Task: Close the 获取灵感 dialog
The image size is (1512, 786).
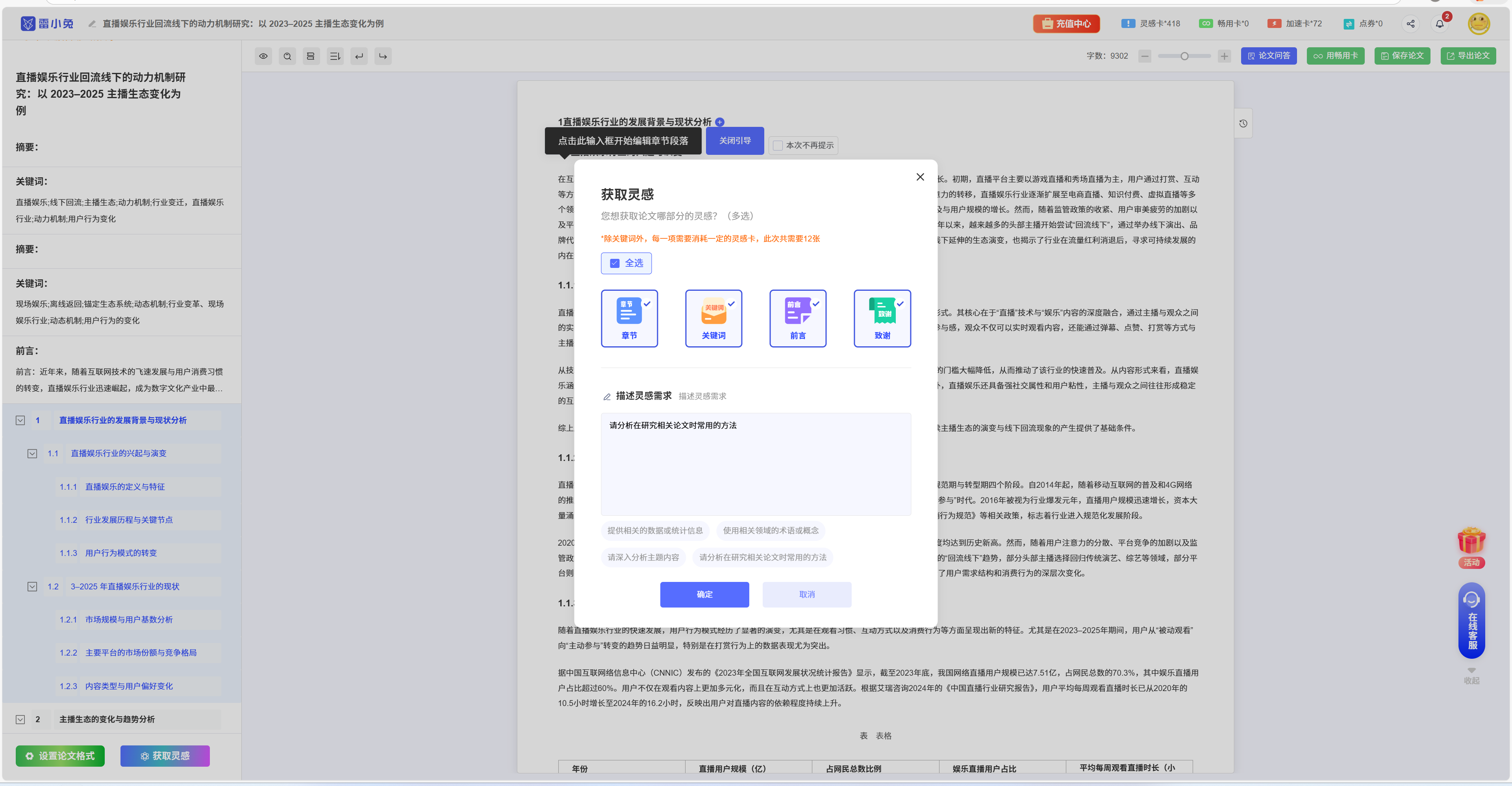Action: [x=920, y=177]
